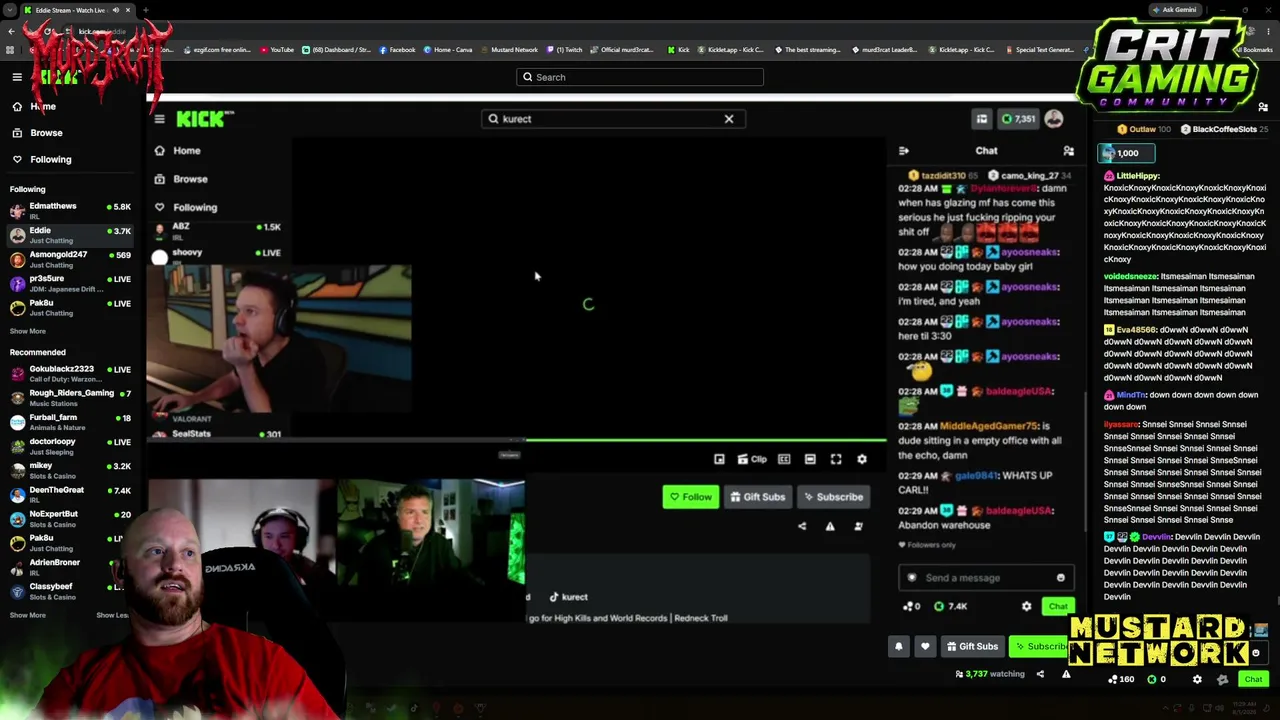Click the bell notification button
This screenshot has height=720, width=1280.
tap(898, 646)
